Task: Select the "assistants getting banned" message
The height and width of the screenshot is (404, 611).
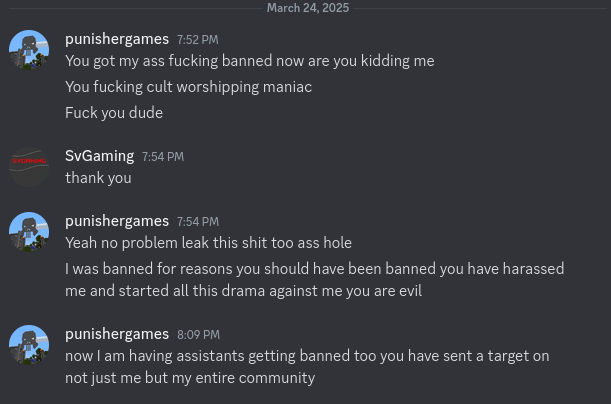Action: pos(307,367)
